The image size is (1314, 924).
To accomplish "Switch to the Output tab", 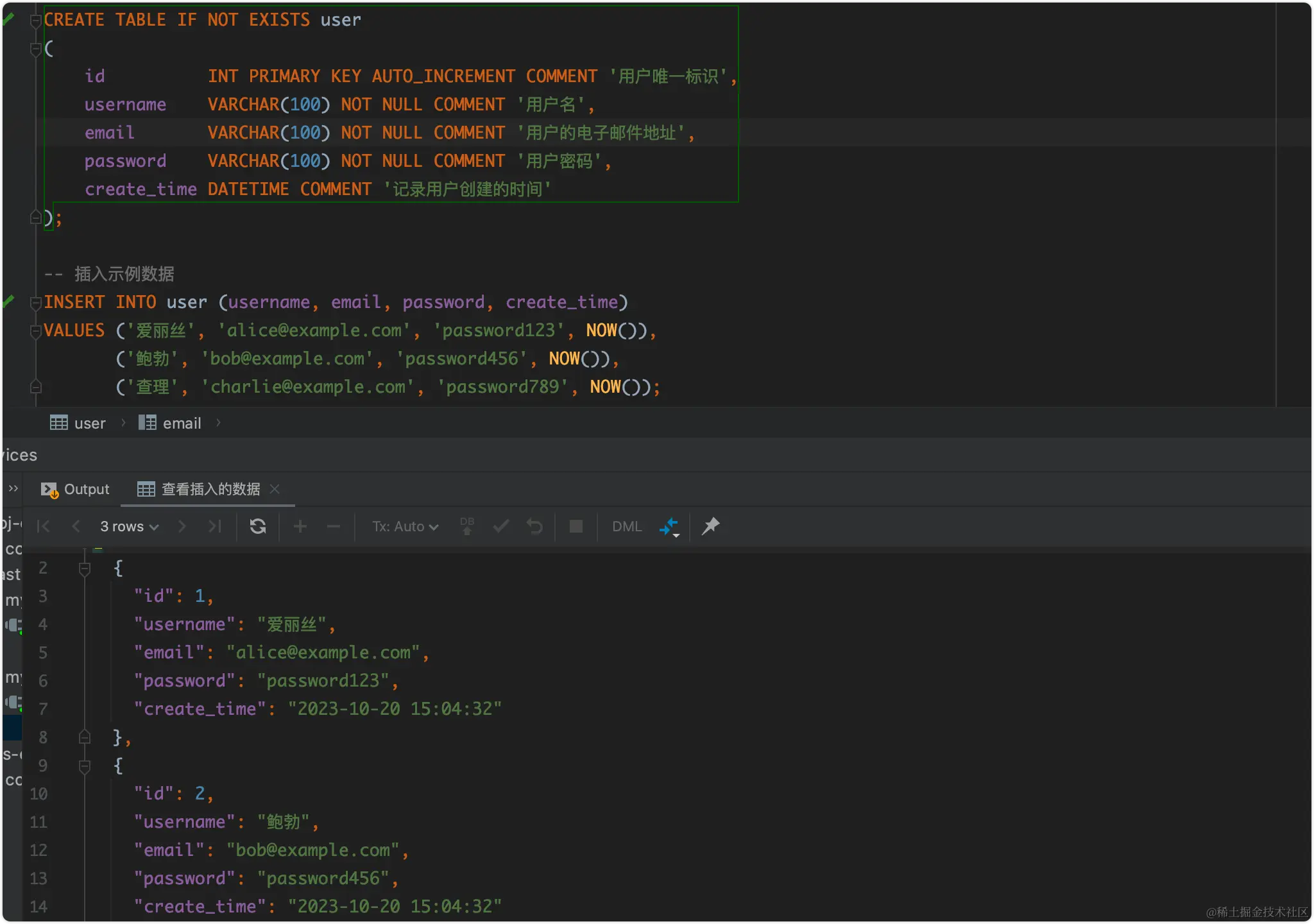I will [x=76, y=489].
